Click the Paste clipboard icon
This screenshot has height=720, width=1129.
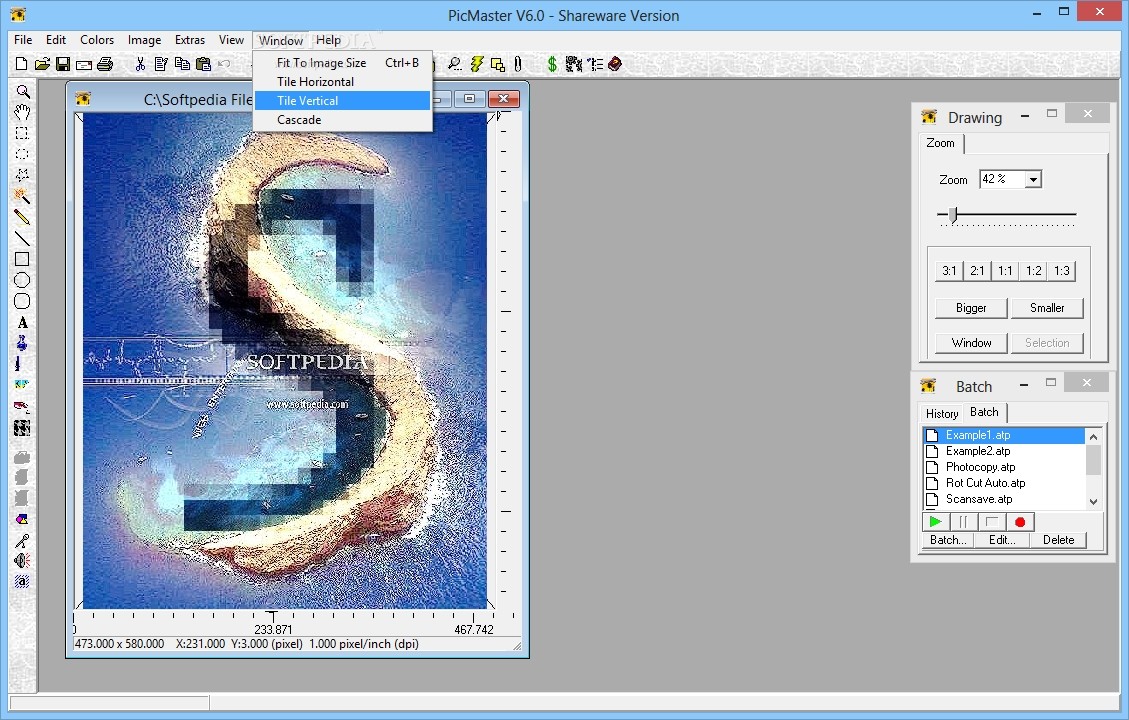204,64
